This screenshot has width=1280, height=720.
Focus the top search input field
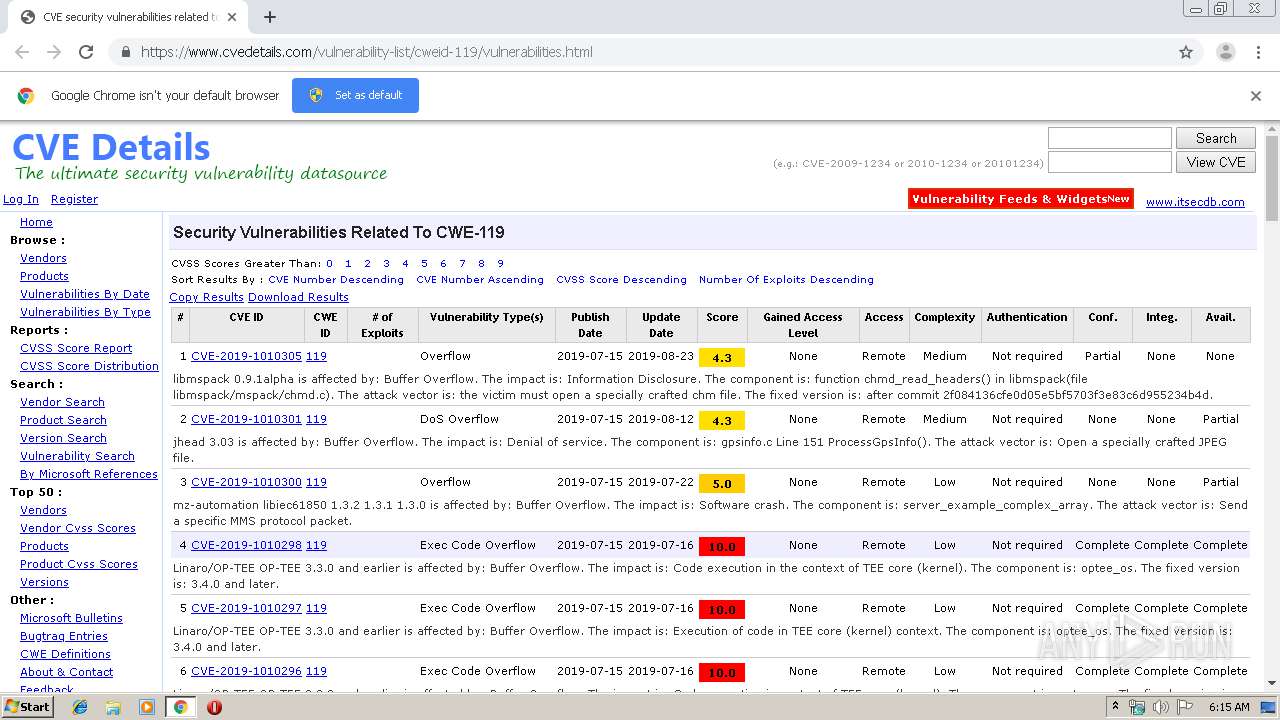[1109, 138]
